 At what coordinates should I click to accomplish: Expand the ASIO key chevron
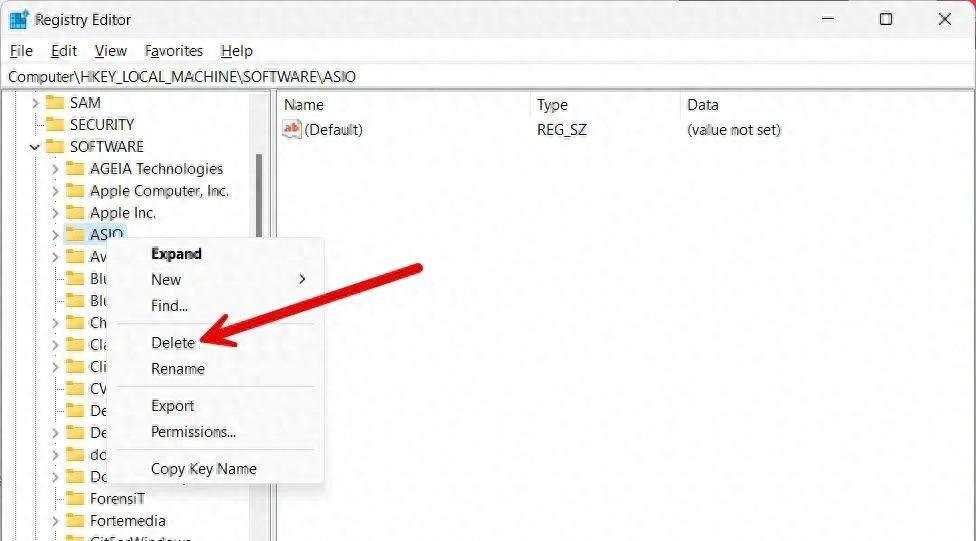tap(55, 235)
